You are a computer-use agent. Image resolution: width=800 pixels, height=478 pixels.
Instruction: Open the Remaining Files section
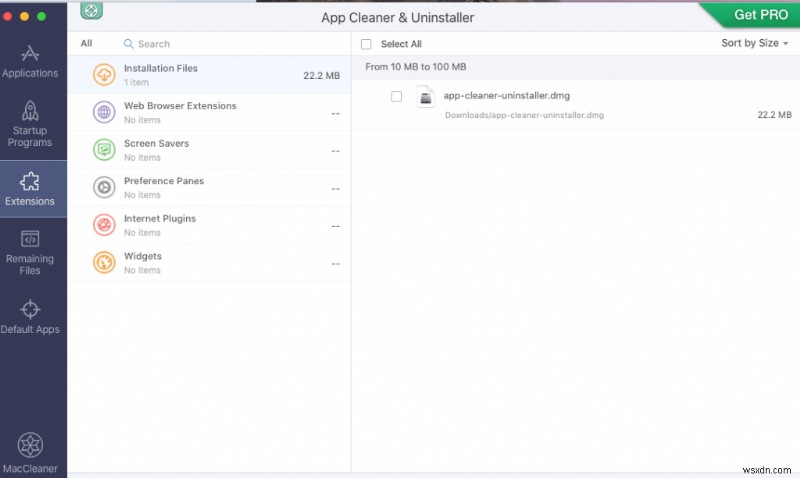click(30, 253)
